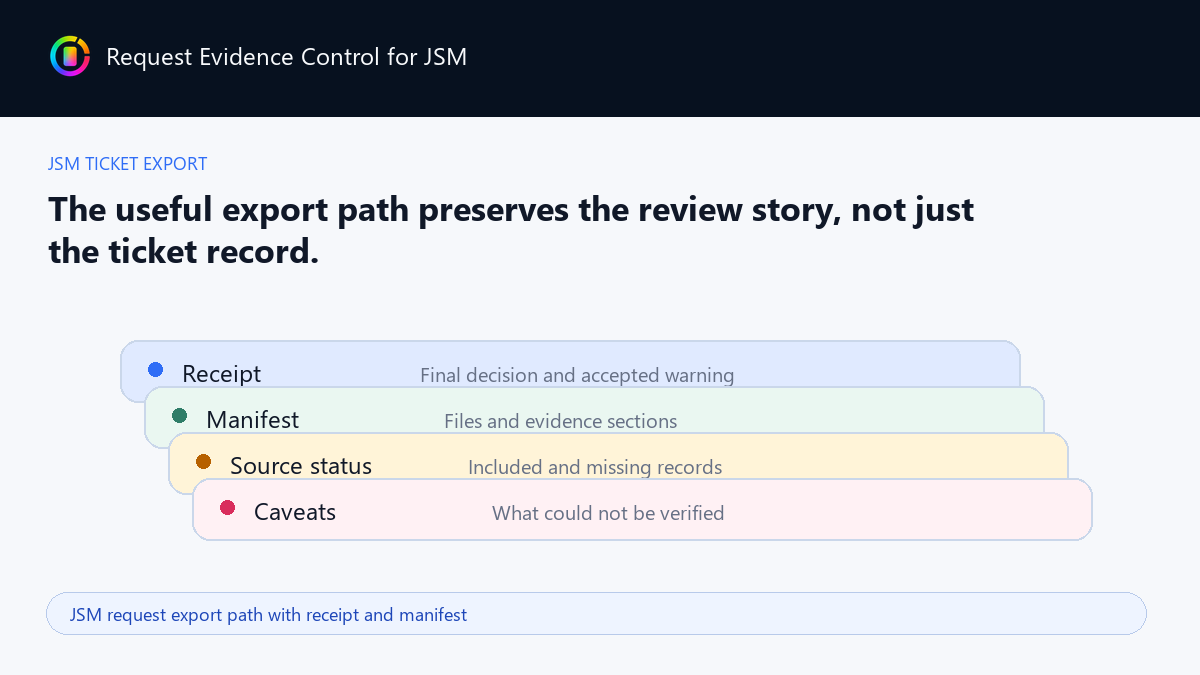This screenshot has width=1200, height=675.
Task: Click the blue dot beside Receipt
Action: coord(156,370)
